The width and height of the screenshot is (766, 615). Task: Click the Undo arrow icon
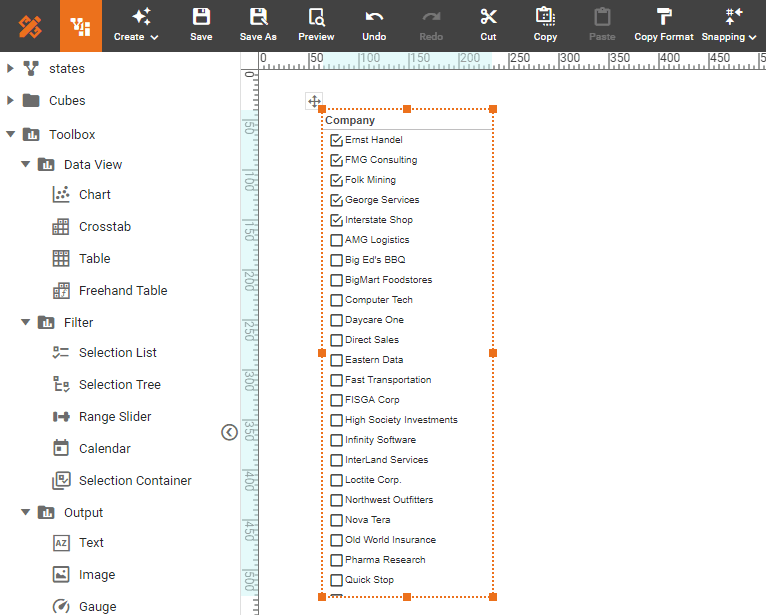pyautogui.click(x=374, y=17)
